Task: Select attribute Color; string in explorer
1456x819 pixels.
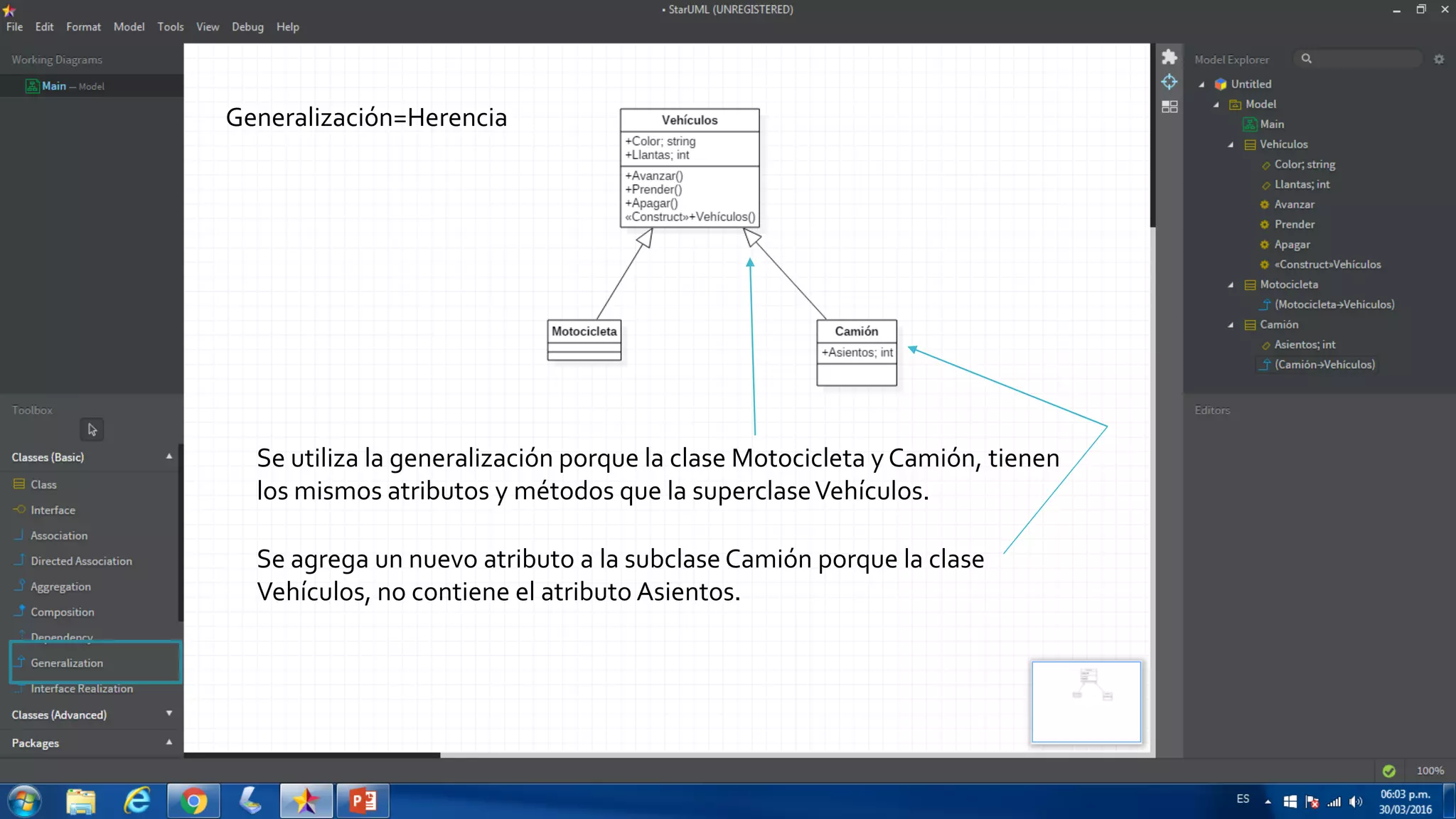Action: pyautogui.click(x=1298, y=164)
